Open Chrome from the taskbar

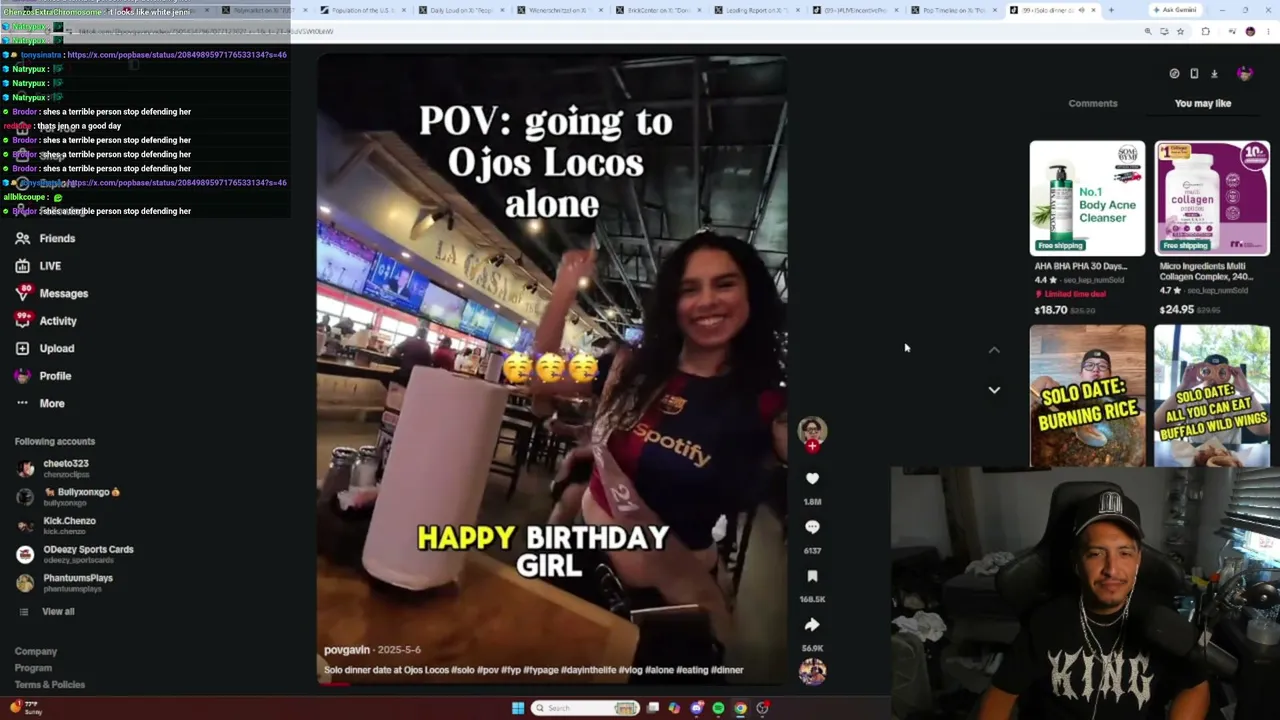click(740, 708)
